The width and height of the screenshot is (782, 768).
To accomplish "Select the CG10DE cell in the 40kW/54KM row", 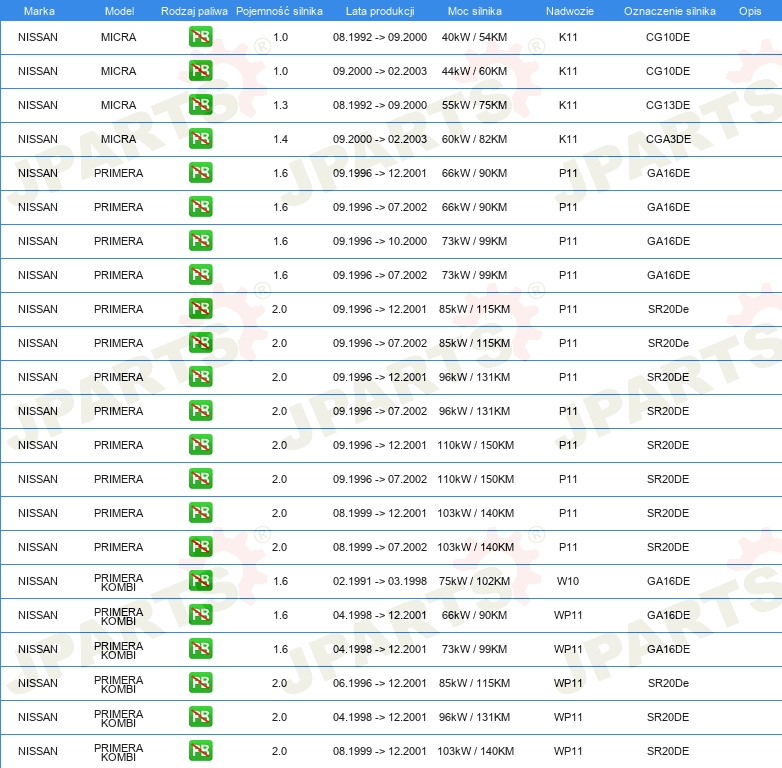I will 668,37.
